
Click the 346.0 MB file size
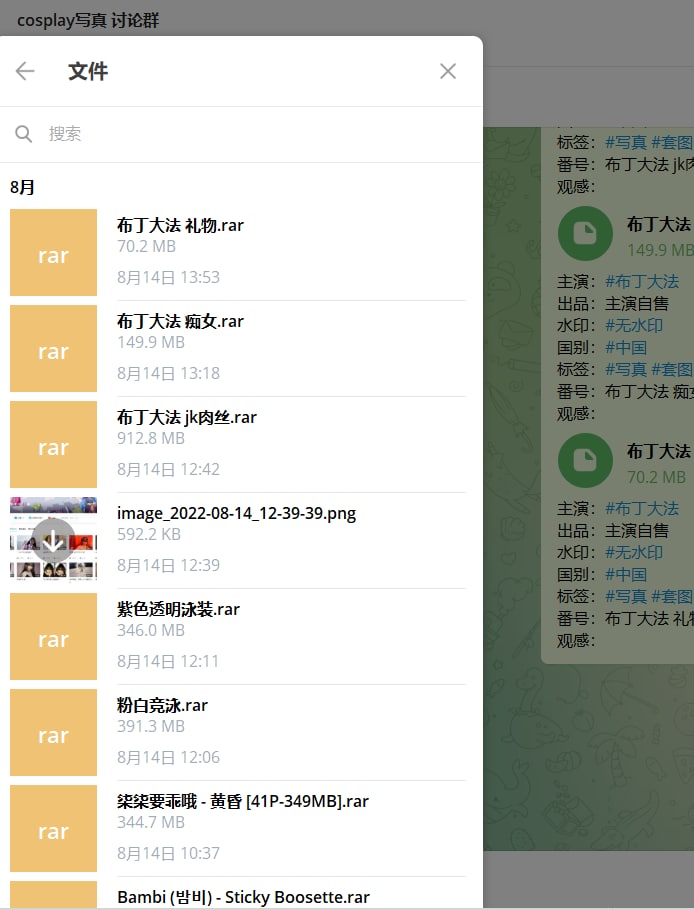[151, 630]
